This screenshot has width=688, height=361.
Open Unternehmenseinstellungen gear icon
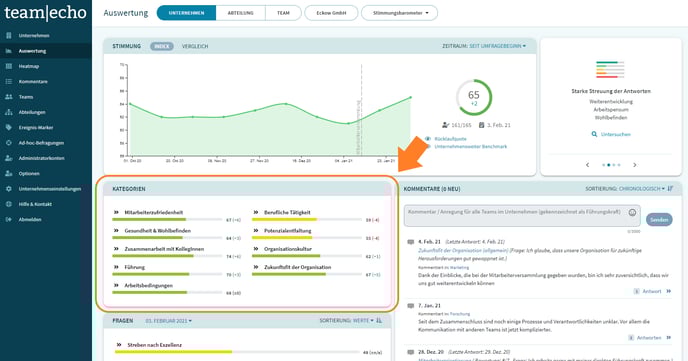(x=8, y=189)
